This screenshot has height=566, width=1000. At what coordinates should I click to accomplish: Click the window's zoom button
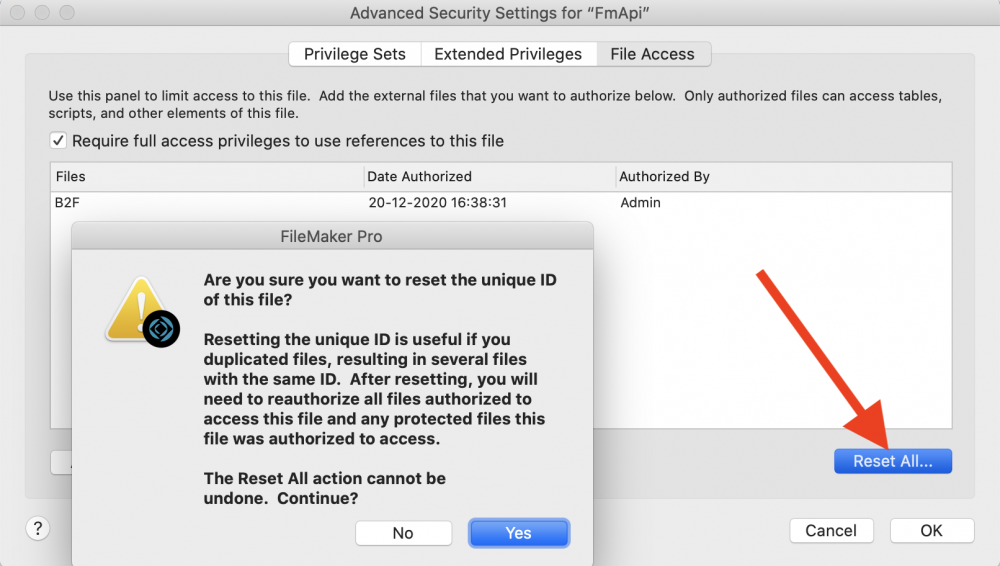(x=67, y=14)
